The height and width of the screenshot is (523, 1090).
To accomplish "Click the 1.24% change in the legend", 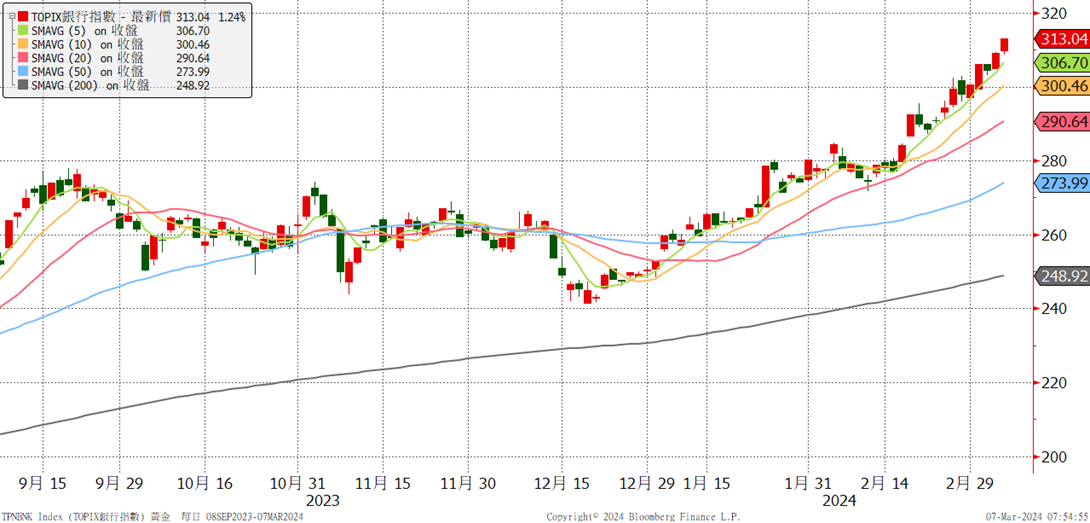I will [x=231, y=17].
